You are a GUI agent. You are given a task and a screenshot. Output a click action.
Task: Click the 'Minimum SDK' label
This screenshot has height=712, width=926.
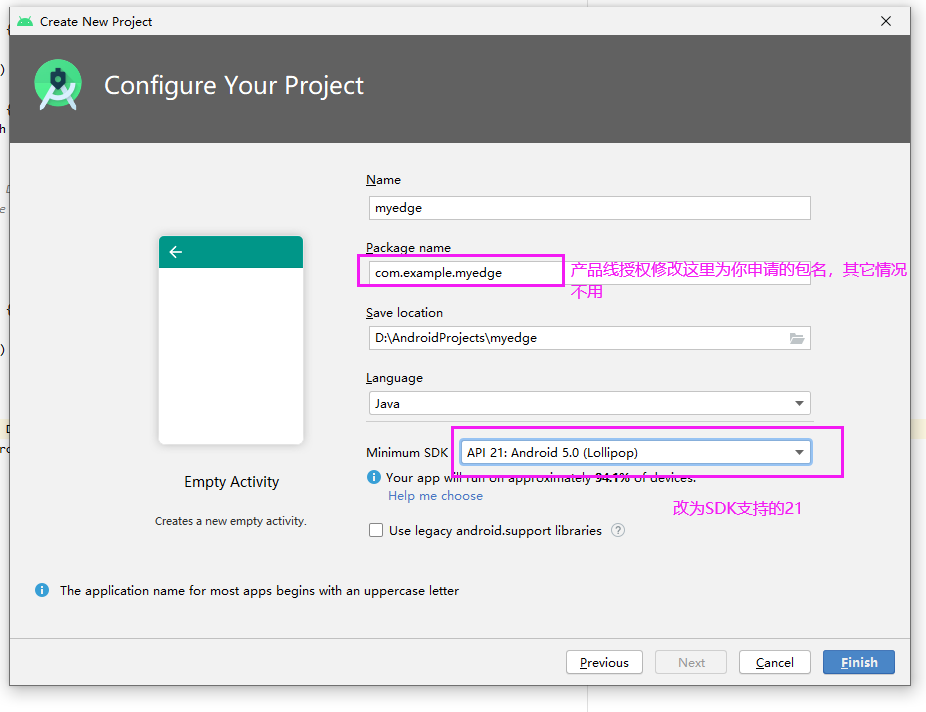point(407,453)
